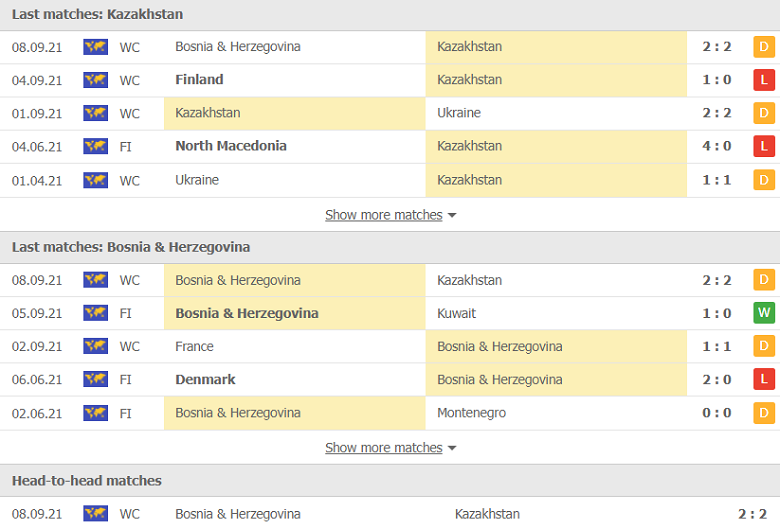Click Finland team name
This screenshot has width=780, height=529.
coord(199,80)
